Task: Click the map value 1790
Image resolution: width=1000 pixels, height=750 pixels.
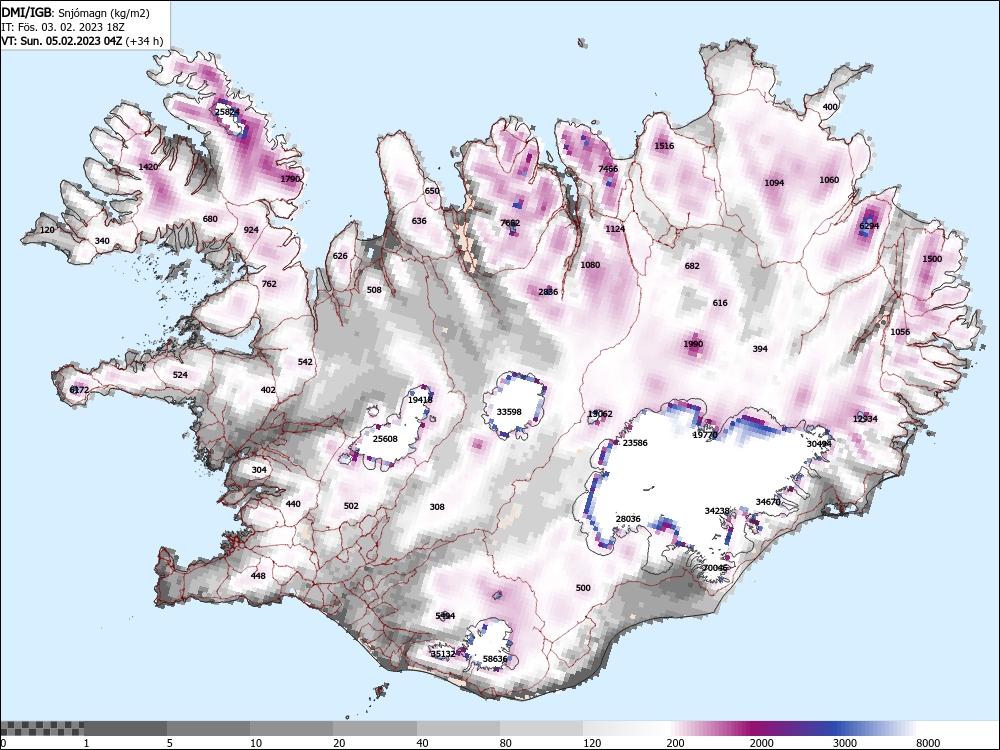Action: pyautogui.click(x=290, y=179)
